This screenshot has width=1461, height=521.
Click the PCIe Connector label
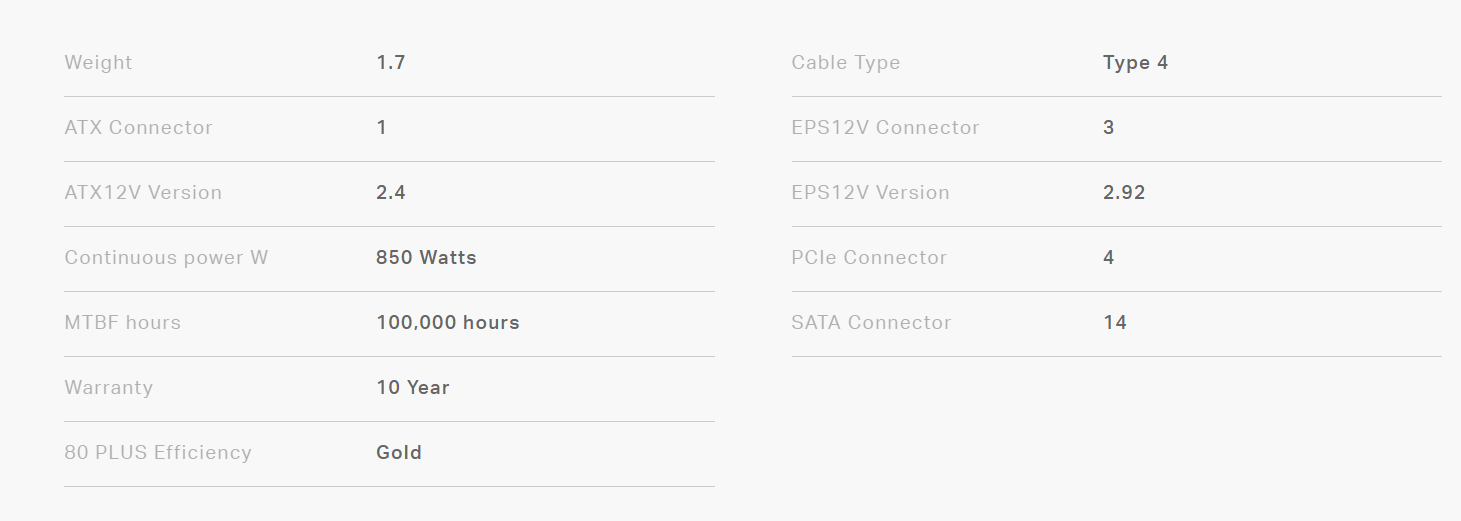pyautogui.click(x=868, y=258)
